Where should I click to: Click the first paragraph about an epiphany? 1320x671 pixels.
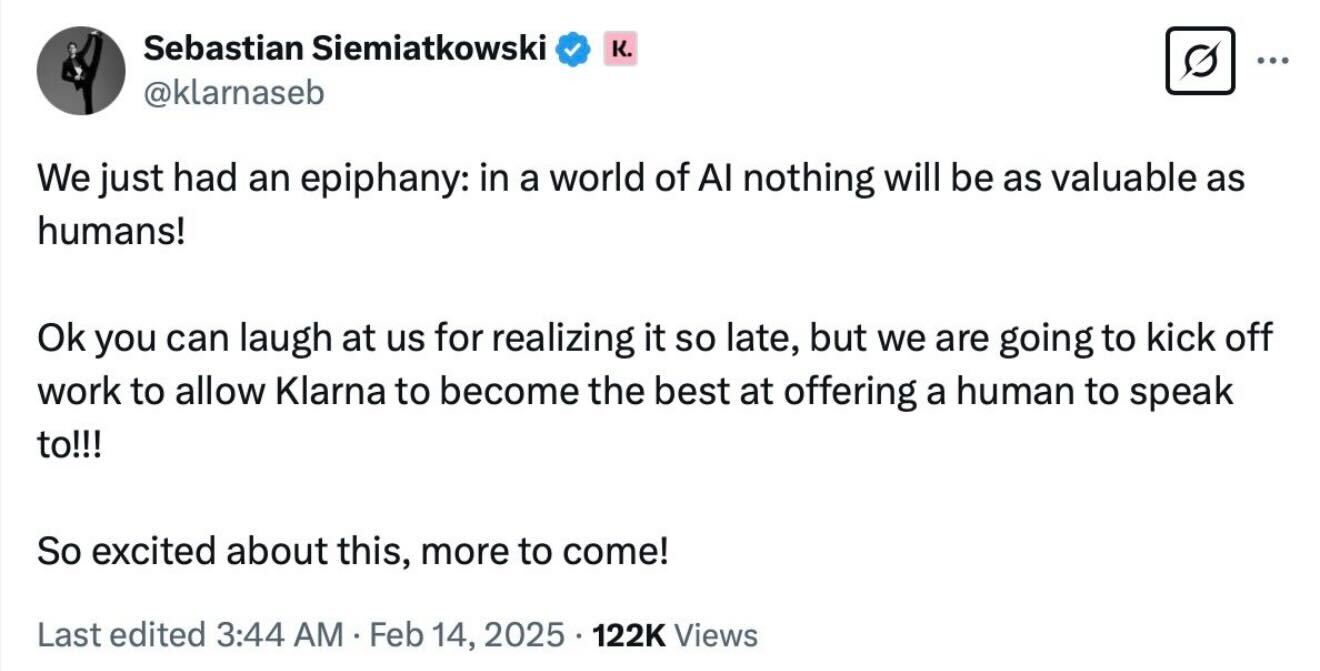point(640,180)
